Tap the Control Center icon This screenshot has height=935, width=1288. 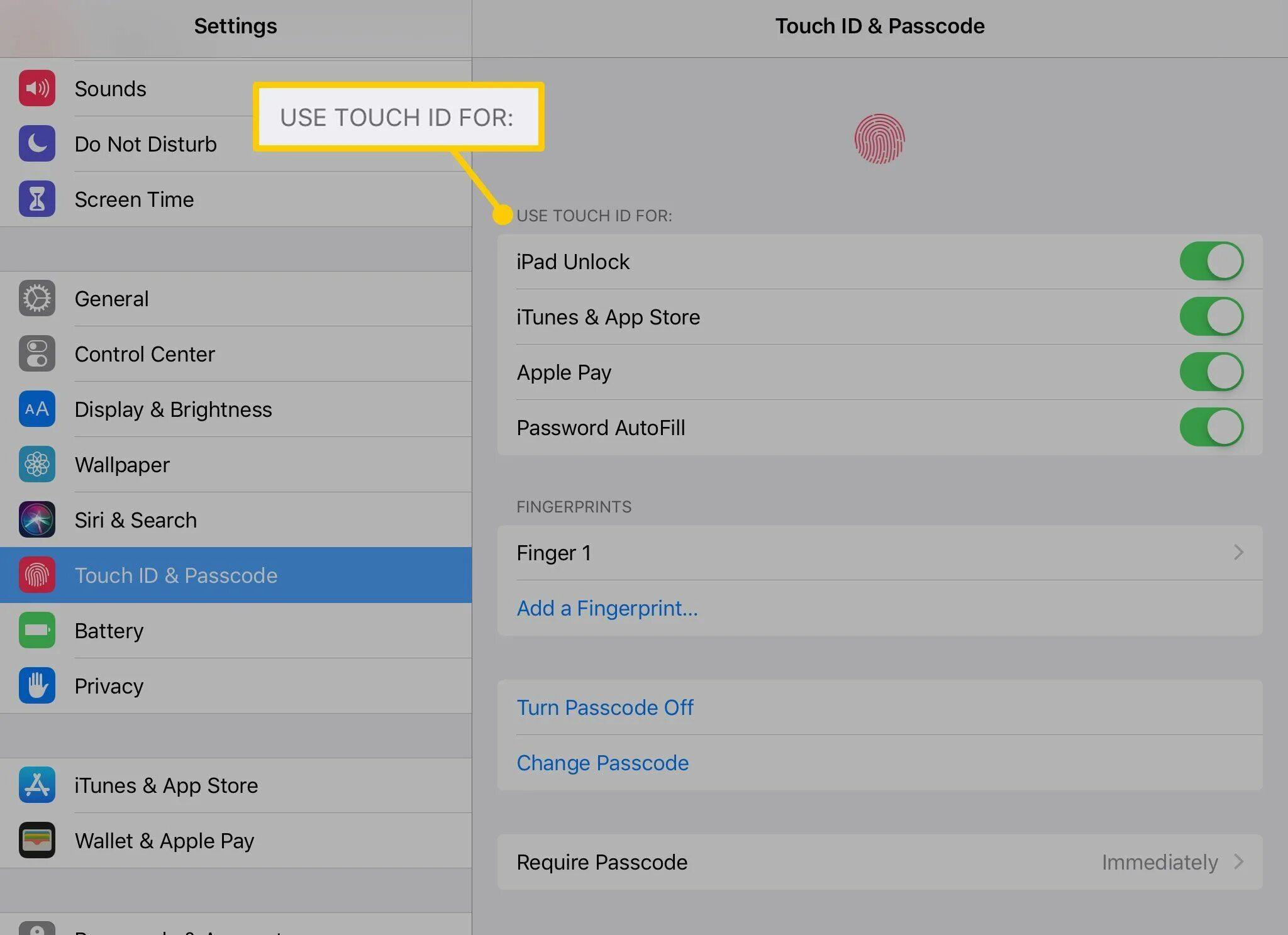pyautogui.click(x=37, y=354)
